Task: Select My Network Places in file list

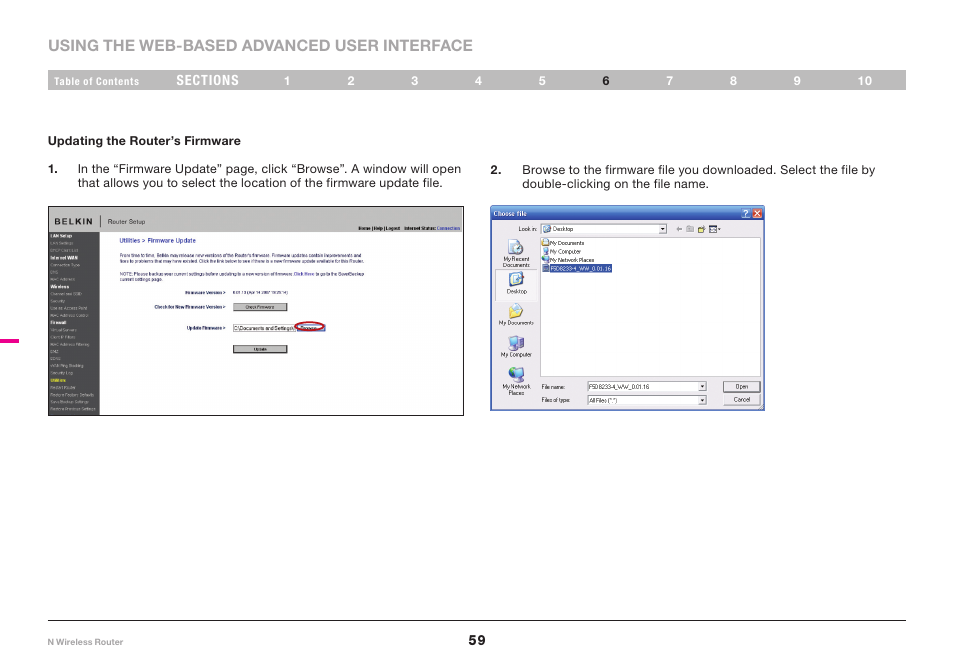Action: (568, 260)
